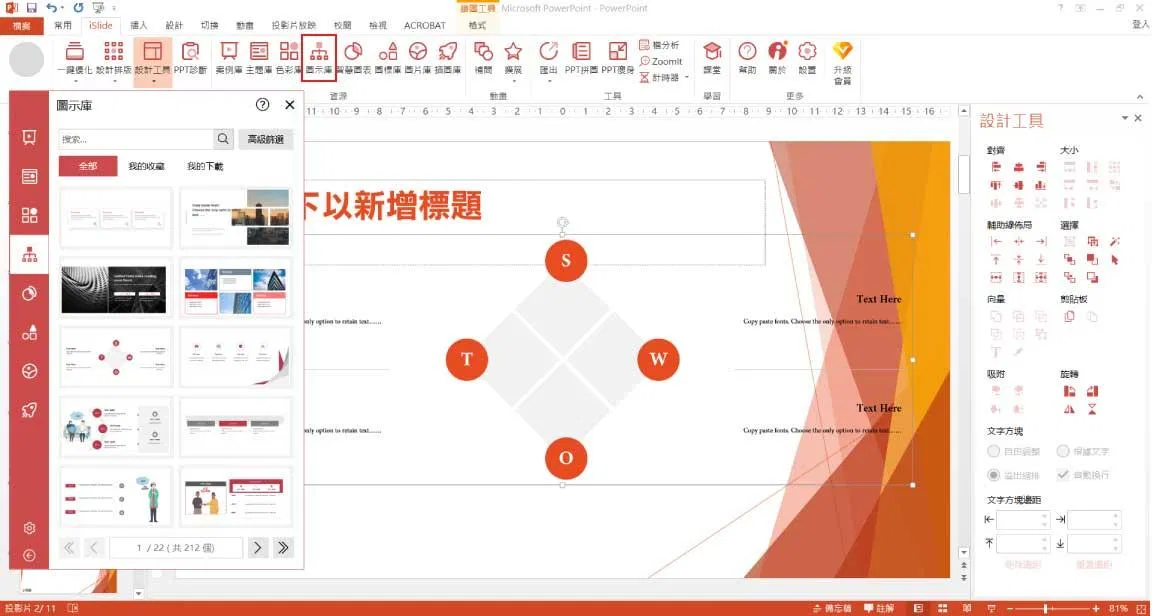Open the 主題庫 theme library ribbon icon
1152x616 pixels.
(x=259, y=58)
